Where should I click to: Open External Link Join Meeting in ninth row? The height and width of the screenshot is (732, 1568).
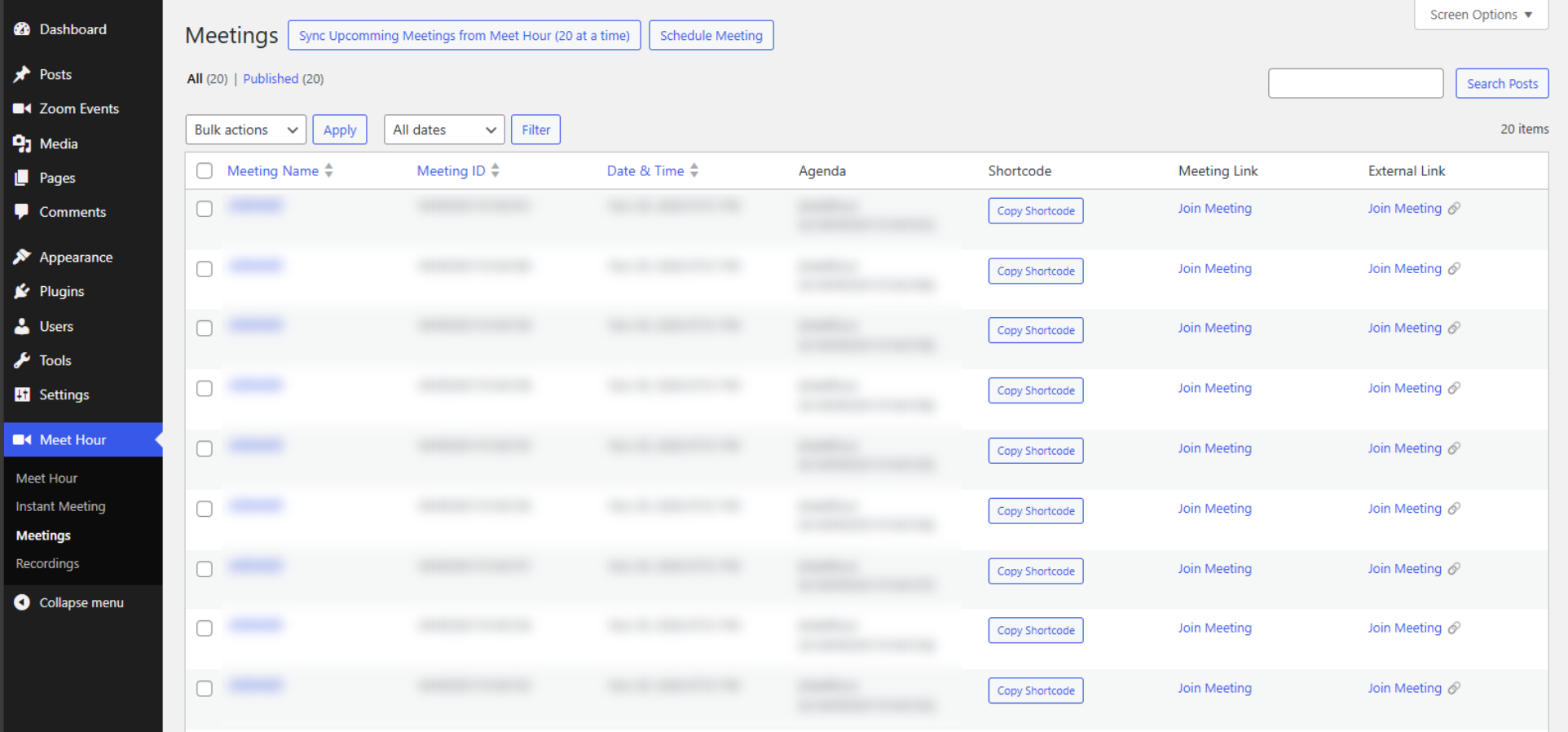pos(1405,688)
